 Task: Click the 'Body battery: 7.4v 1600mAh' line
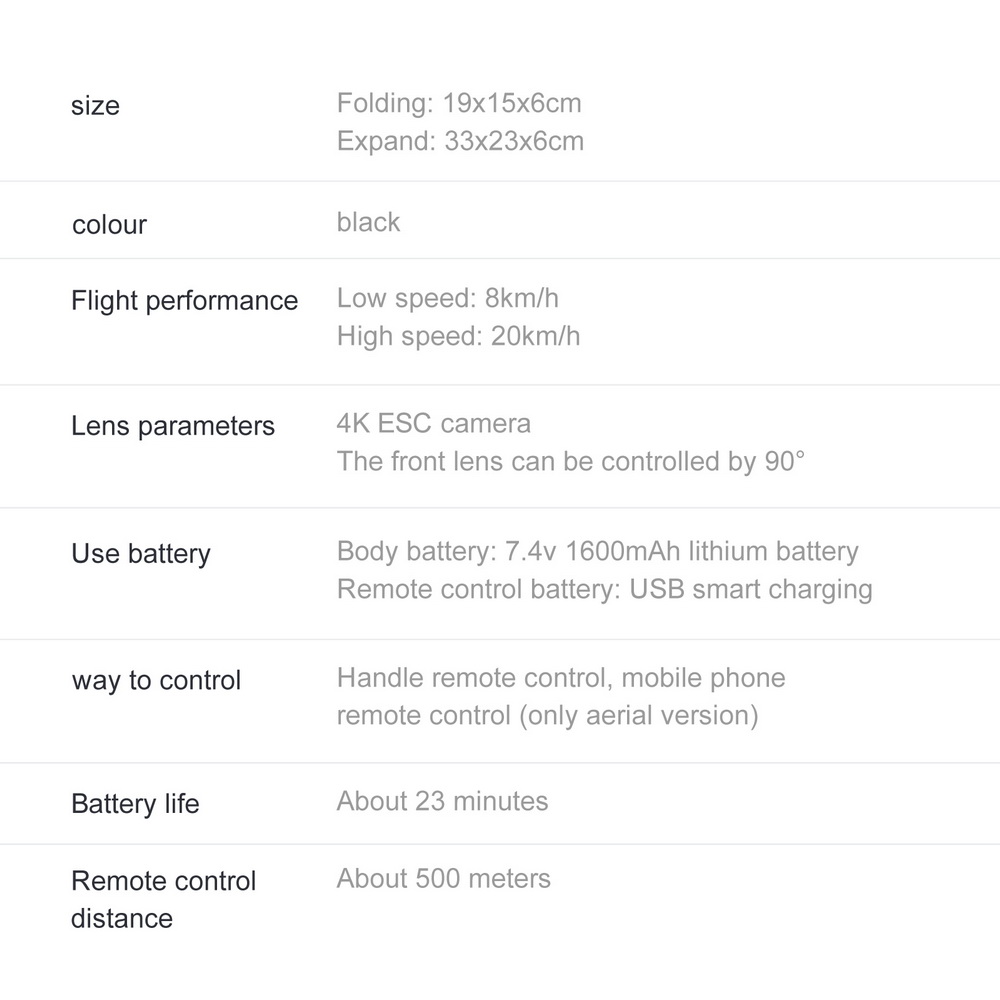597,551
